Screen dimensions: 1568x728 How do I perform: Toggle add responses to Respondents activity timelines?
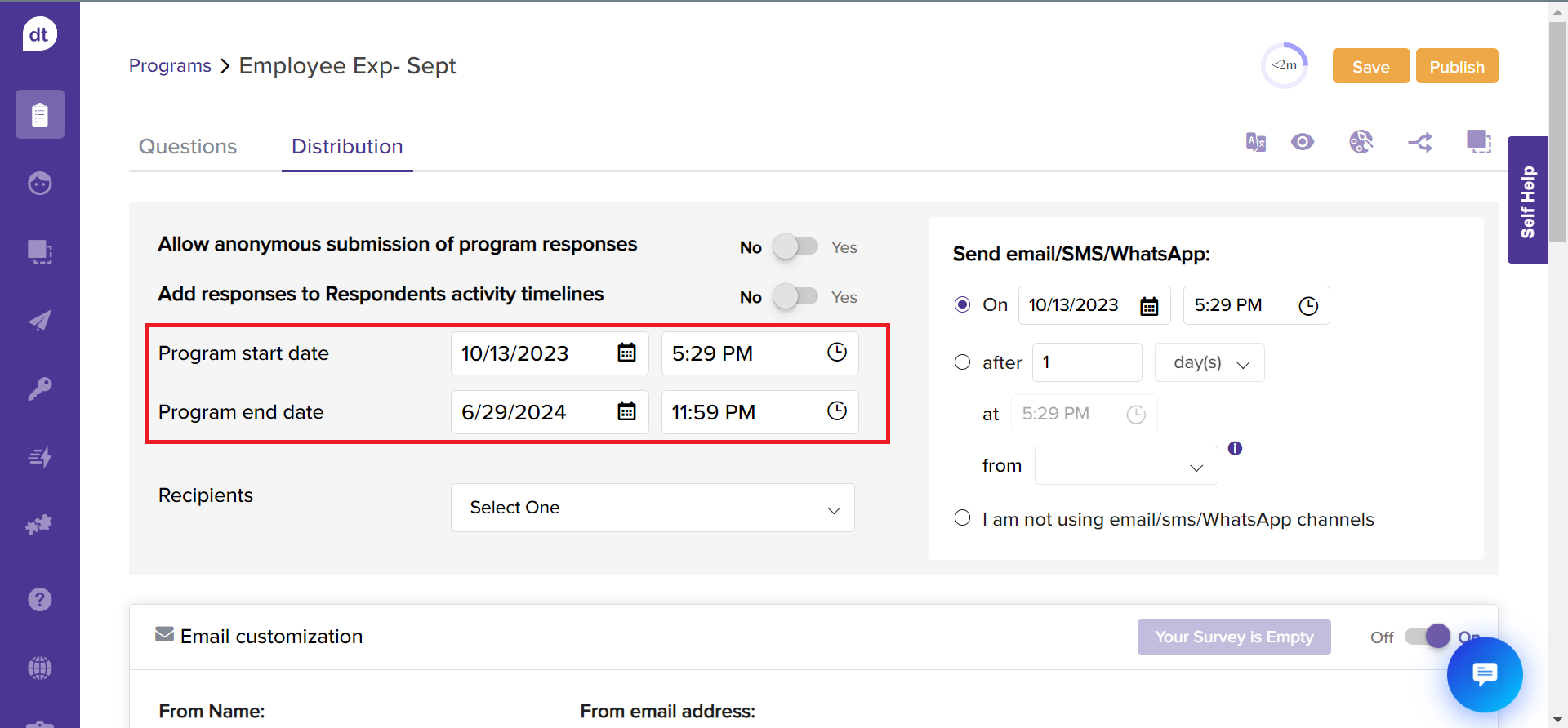click(x=795, y=296)
